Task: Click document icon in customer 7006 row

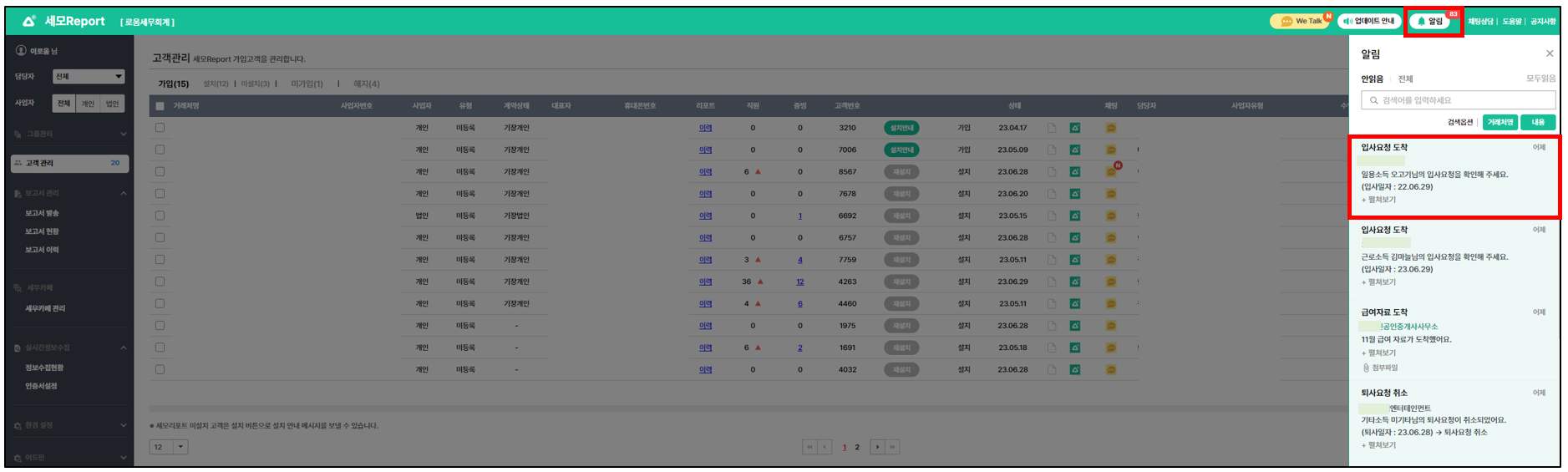Action: [1052, 150]
